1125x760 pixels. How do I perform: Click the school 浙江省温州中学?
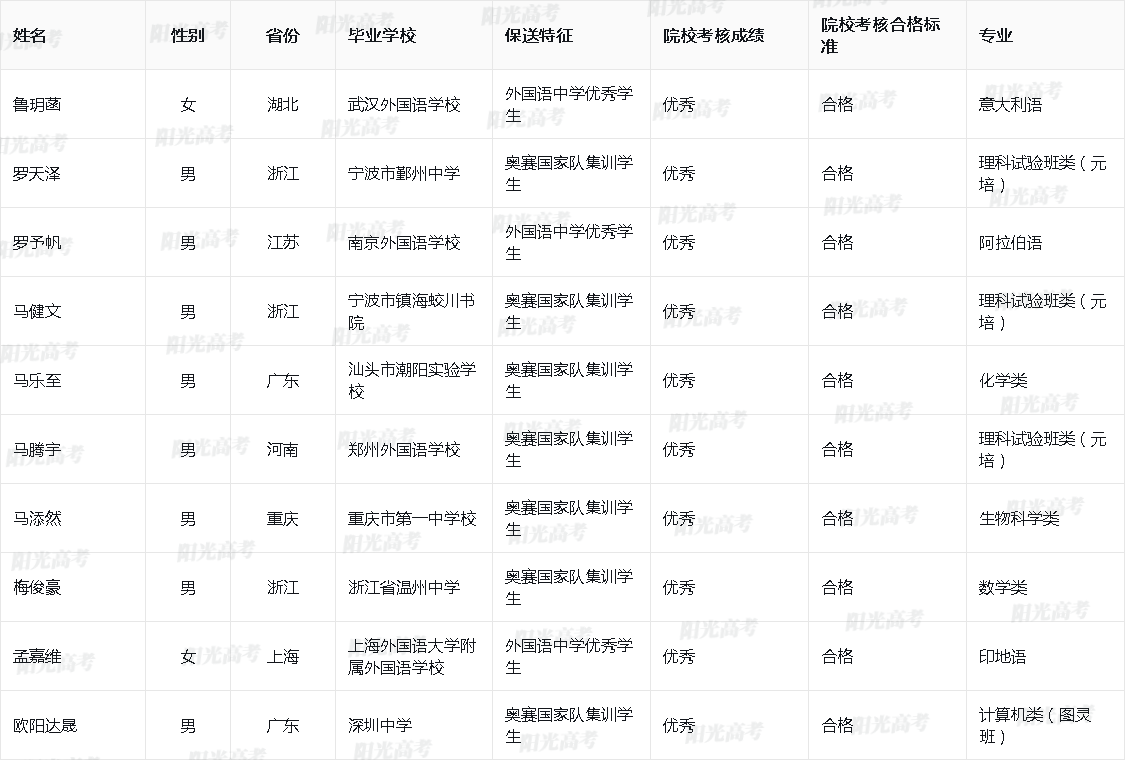404,588
